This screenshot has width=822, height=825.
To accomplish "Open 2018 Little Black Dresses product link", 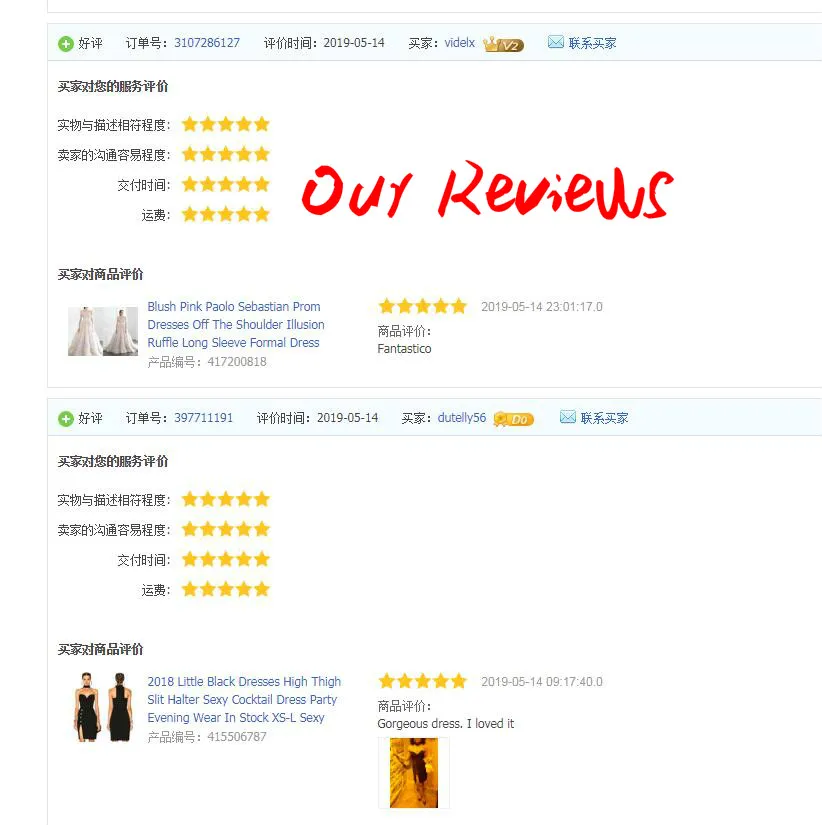I will (x=244, y=700).
